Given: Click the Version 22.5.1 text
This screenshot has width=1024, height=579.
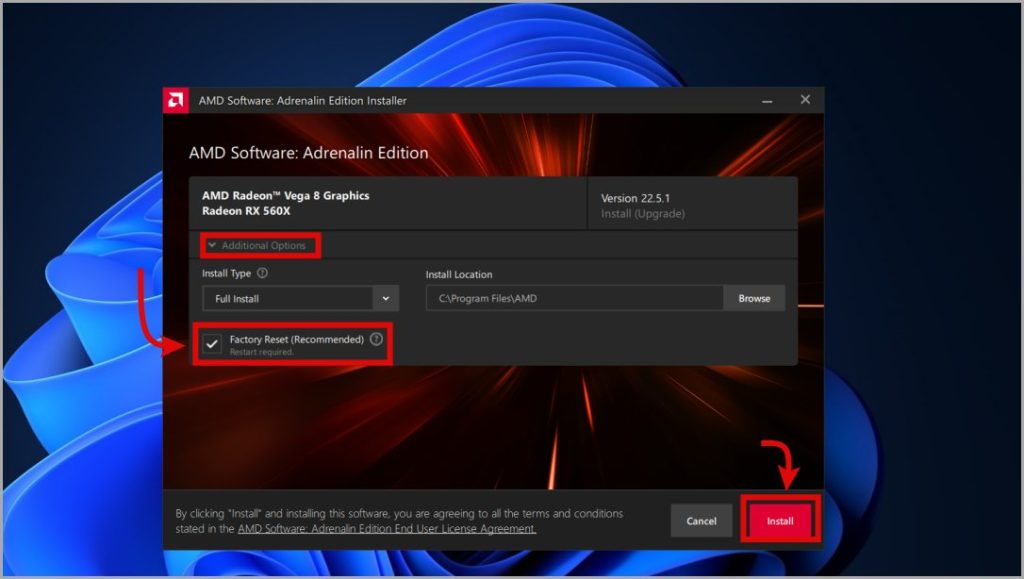Looking at the screenshot, I should click(x=635, y=198).
